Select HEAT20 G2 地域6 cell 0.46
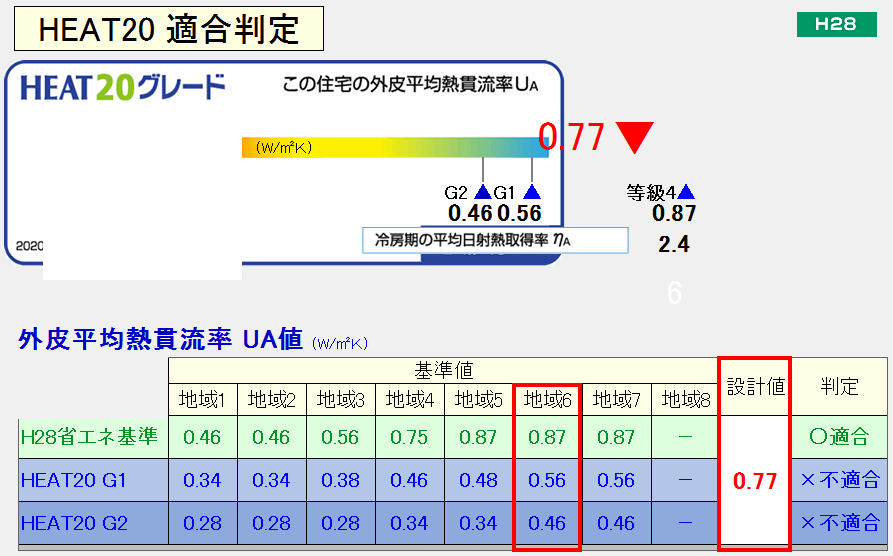 (x=547, y=523)
